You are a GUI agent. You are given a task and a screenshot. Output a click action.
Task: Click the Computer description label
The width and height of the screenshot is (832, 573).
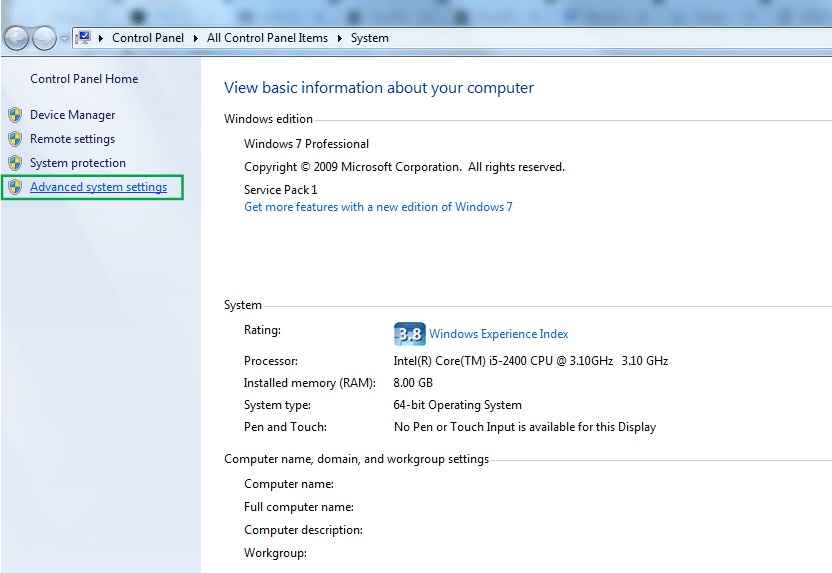[303, 529]
